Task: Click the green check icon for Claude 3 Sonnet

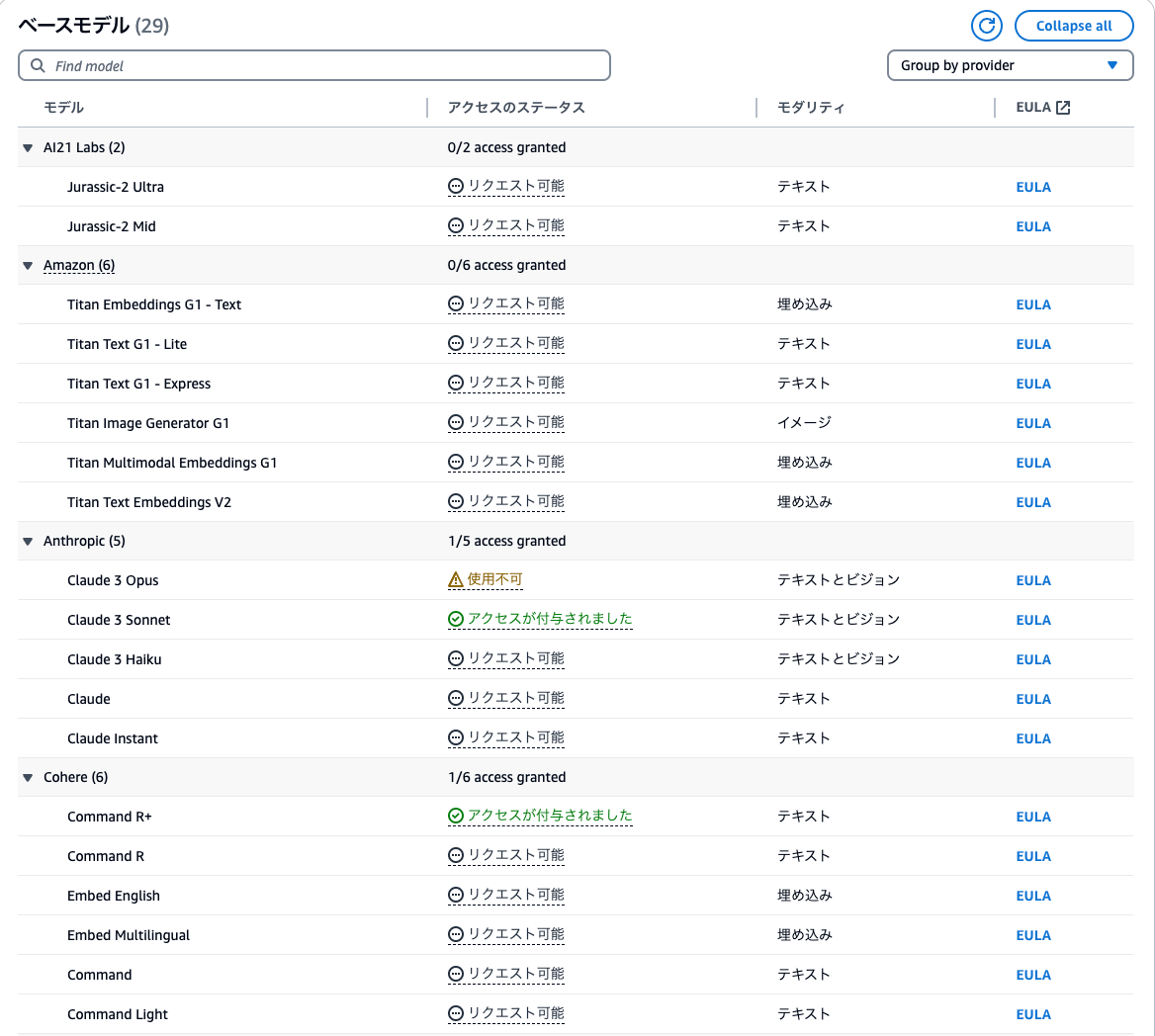Action: (456, 619)
